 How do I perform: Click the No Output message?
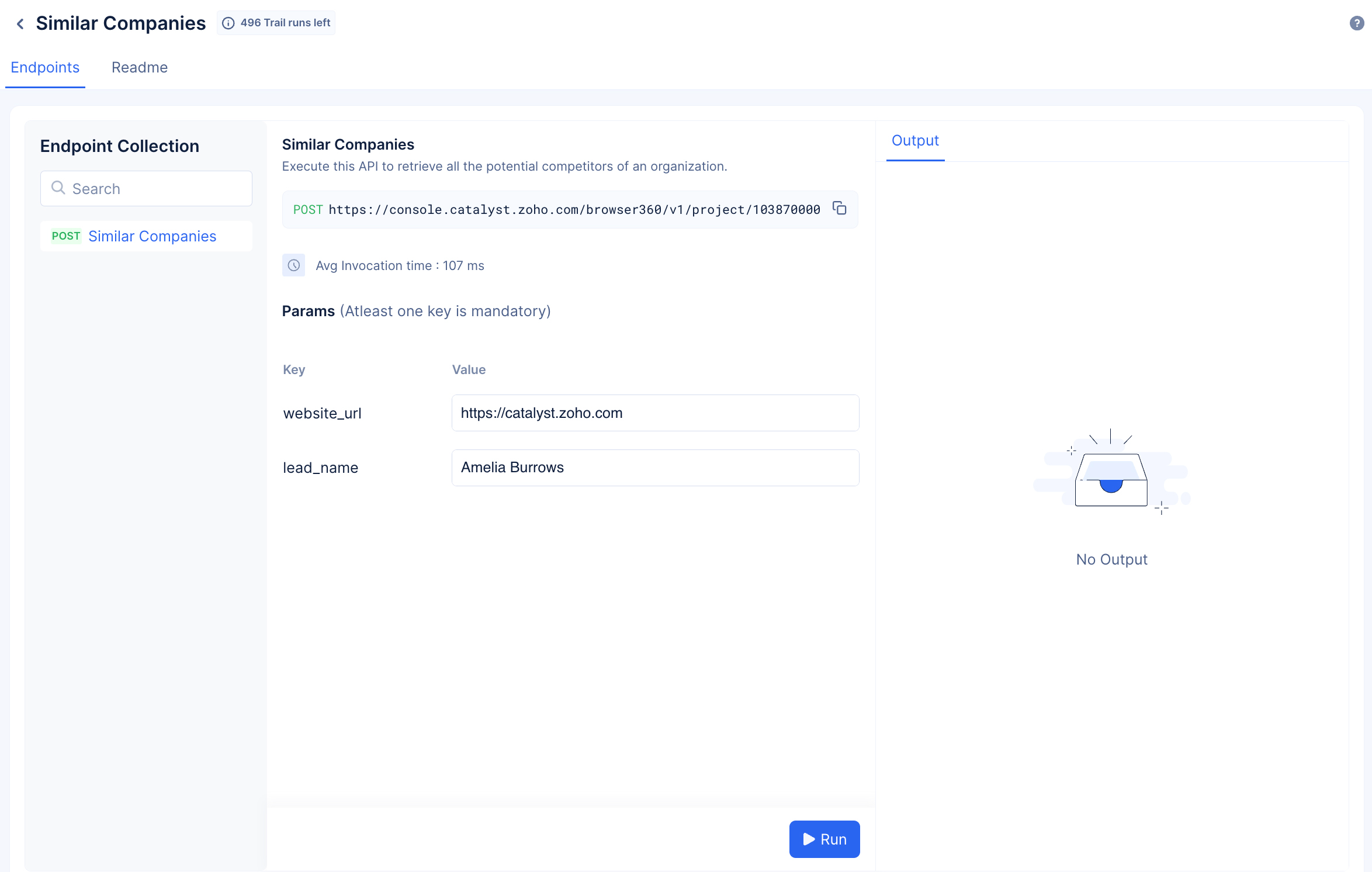tap(1111, 559)
